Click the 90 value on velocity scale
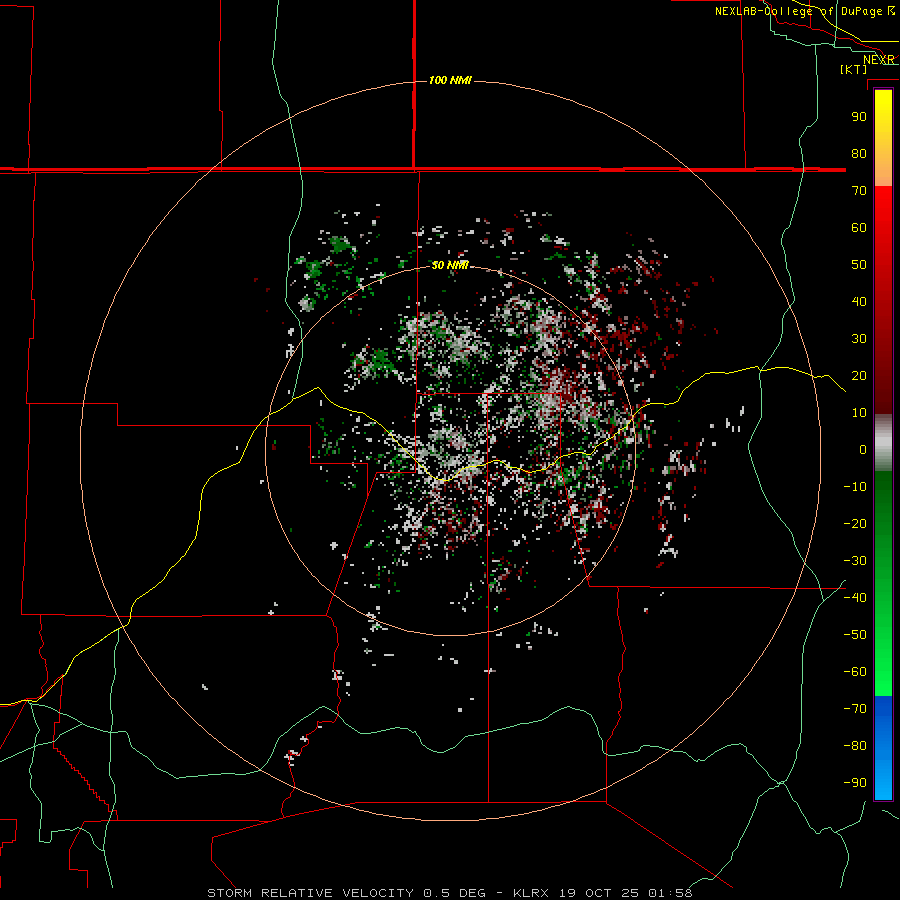The height and width of the screenshot is (900, 900). (859, 117)
